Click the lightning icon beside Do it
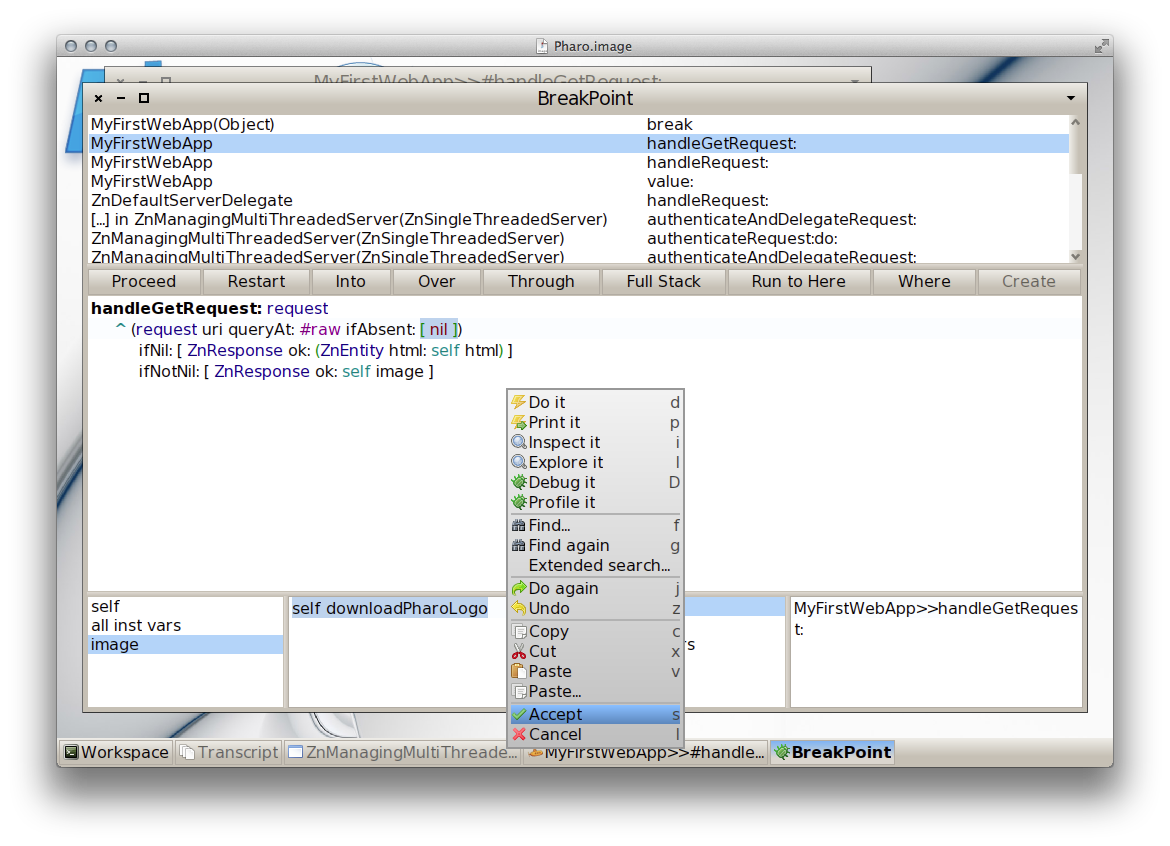The width and height of the screenshot is (1170, 846). click(x=519, y=402)
